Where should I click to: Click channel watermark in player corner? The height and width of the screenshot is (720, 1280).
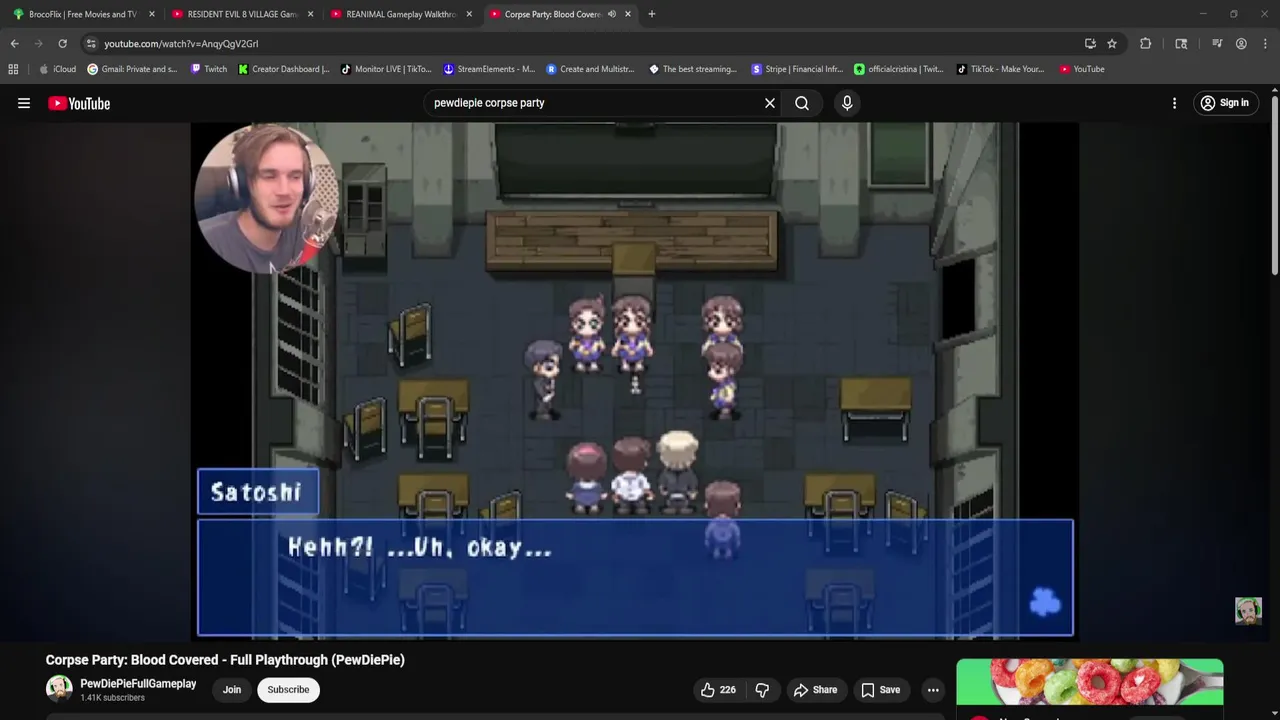point(1248,611)
